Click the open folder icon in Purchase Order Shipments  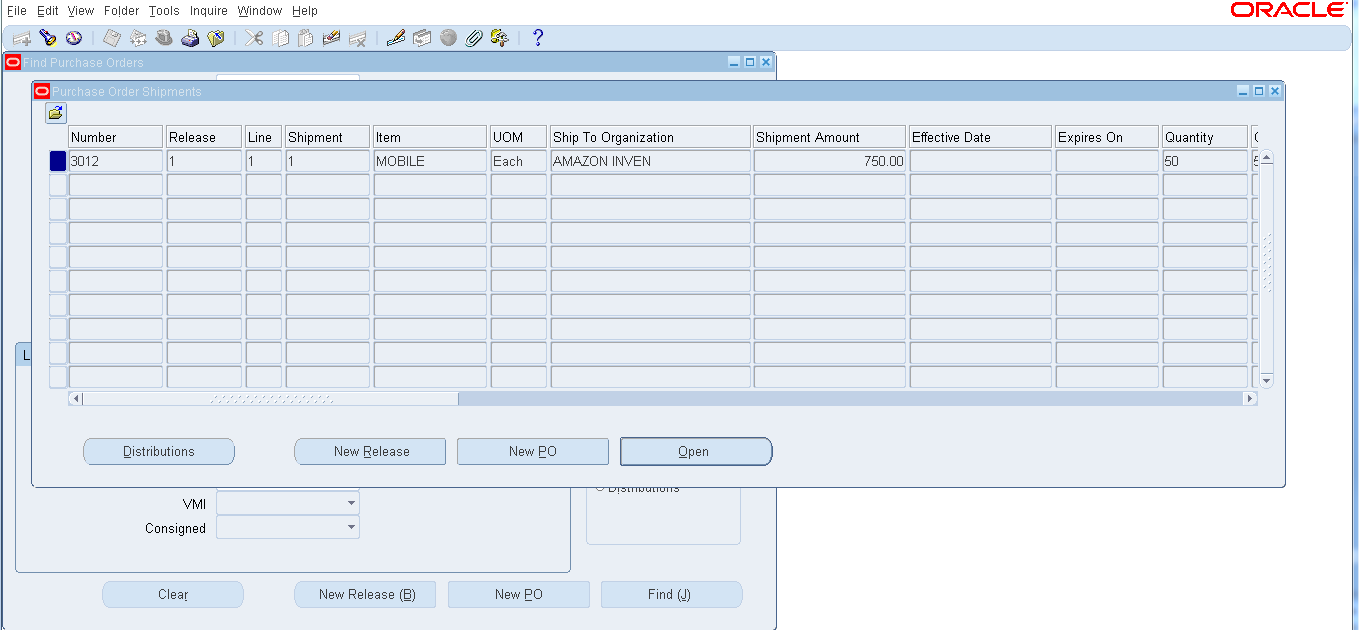[x=56, y=113]
